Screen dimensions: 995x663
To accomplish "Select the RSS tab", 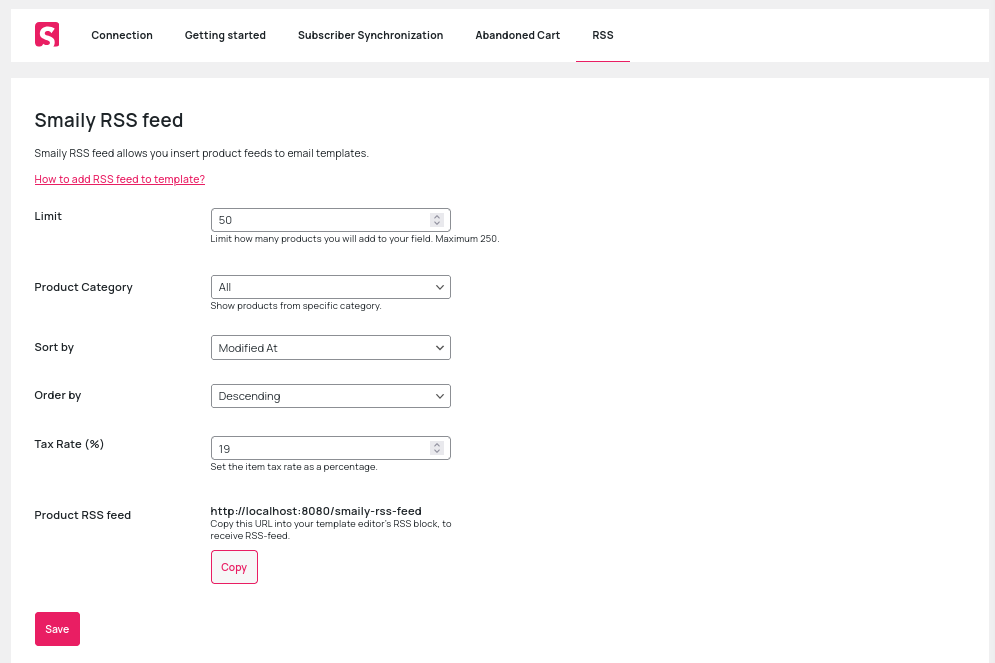I will point(602,35).
